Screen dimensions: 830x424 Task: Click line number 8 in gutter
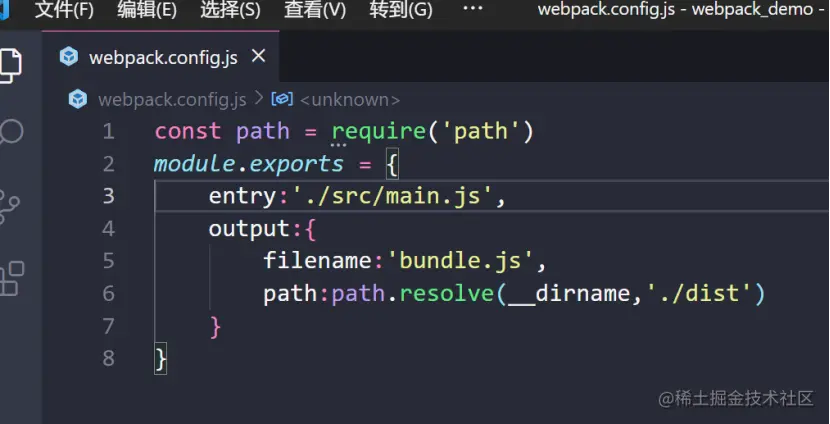pyautogui.click(x=109, y=358)
